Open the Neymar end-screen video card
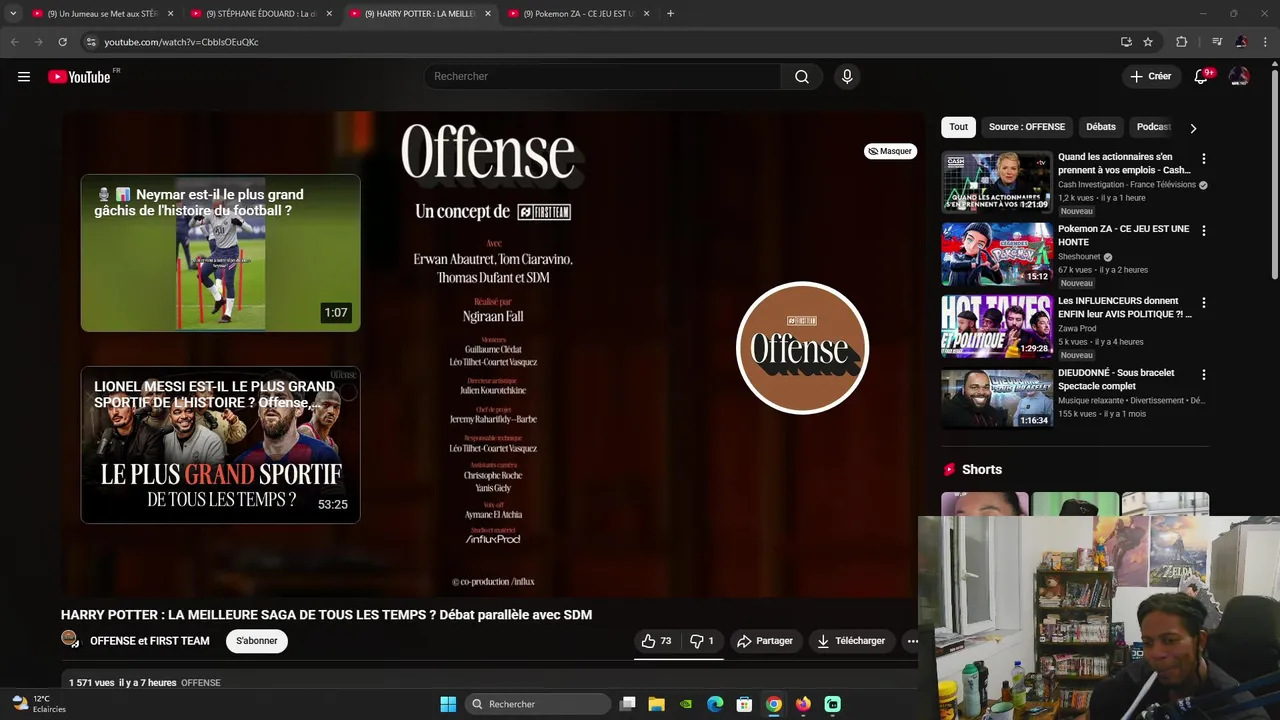The width and height of the screenshot is (1280, 720). (x=220, y=253)
